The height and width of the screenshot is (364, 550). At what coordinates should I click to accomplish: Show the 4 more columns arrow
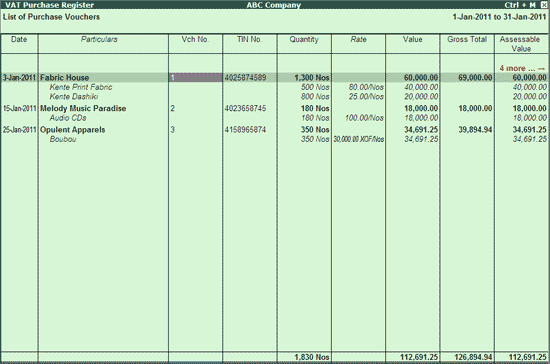[x=523, y=68]
